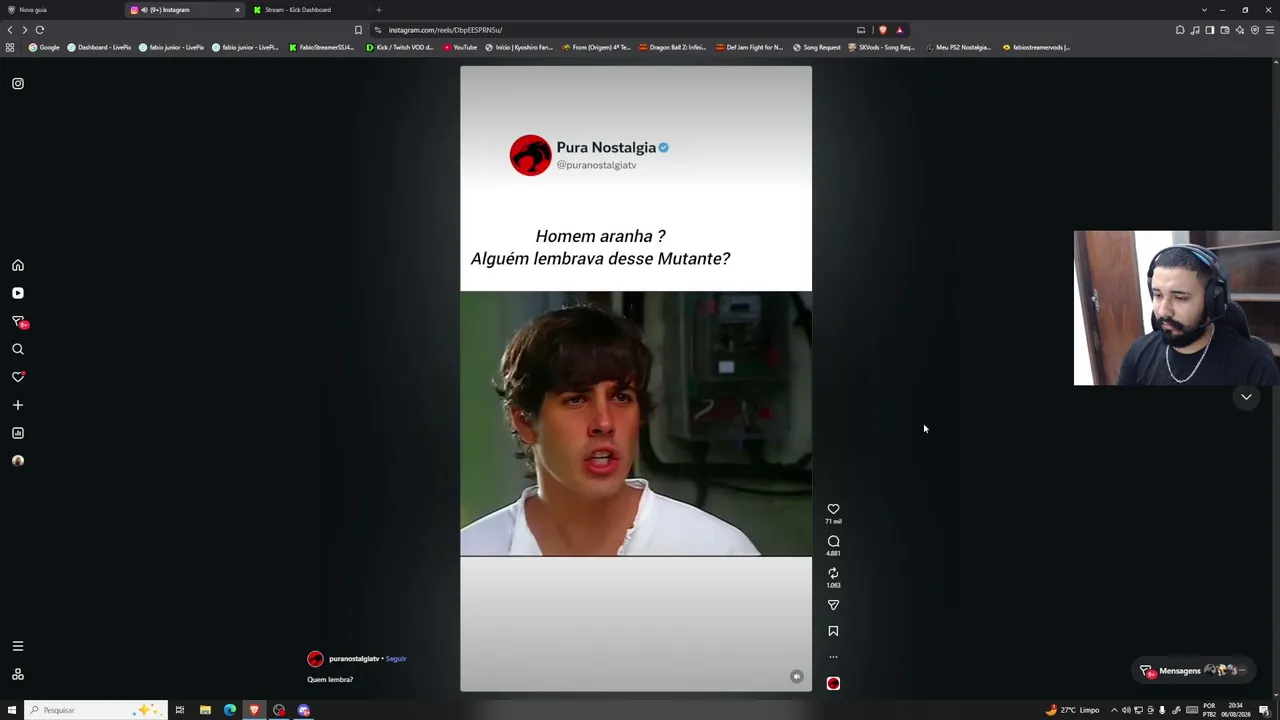1280x720 pixels.
Task: Open the browser main menu button
Action: point(1270,30)
